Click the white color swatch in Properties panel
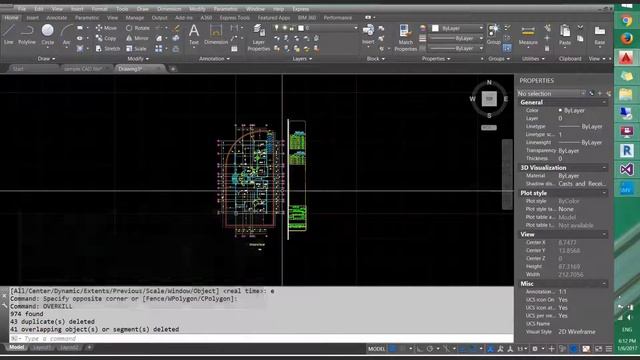The image size is (640, 360). (x=436, y=28)
